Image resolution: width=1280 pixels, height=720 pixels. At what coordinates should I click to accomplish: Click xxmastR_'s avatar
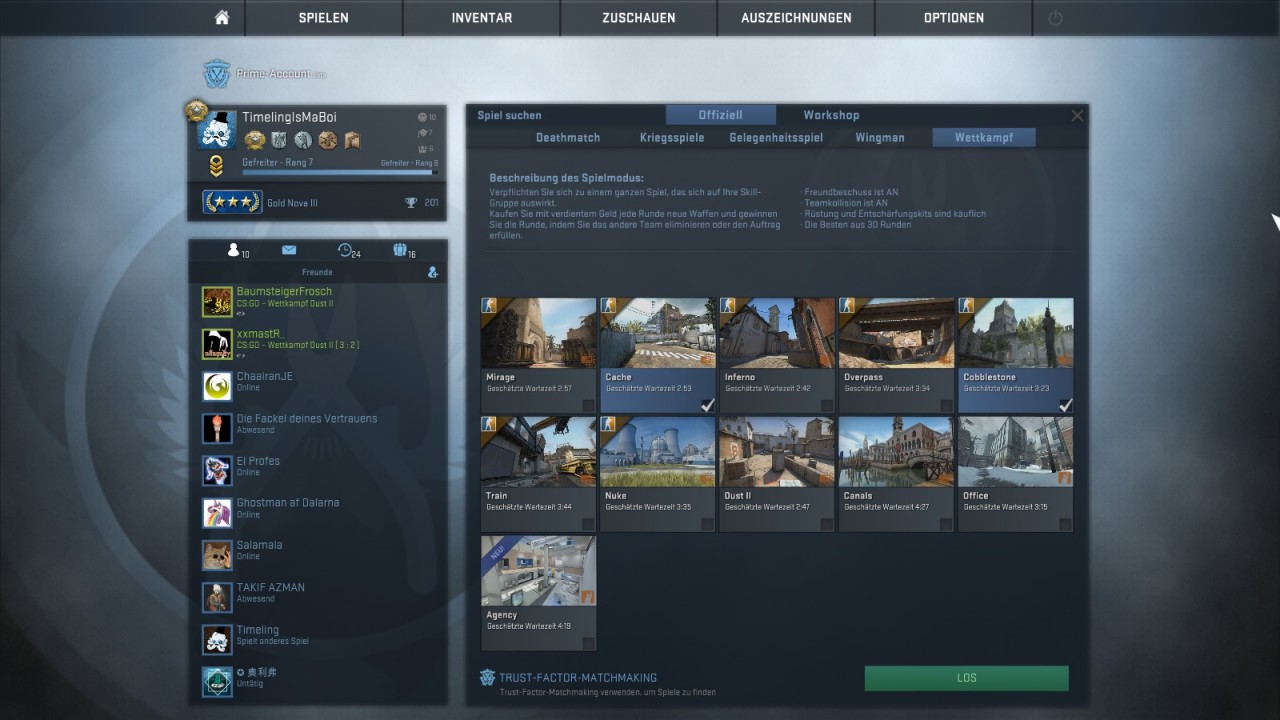point(217,344)
